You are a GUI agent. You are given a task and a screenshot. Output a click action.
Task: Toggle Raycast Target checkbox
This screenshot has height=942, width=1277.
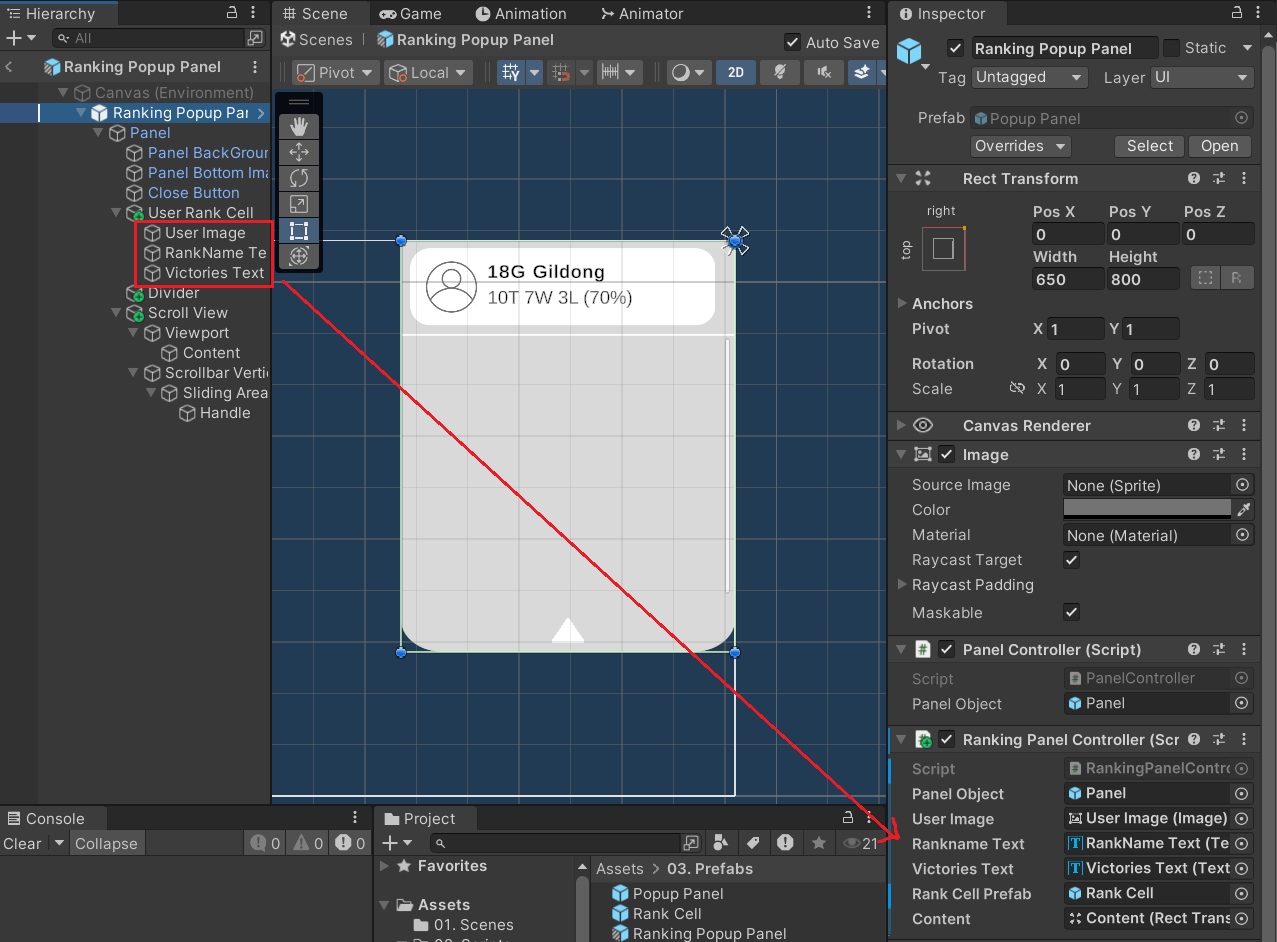tap(1072, 560)
